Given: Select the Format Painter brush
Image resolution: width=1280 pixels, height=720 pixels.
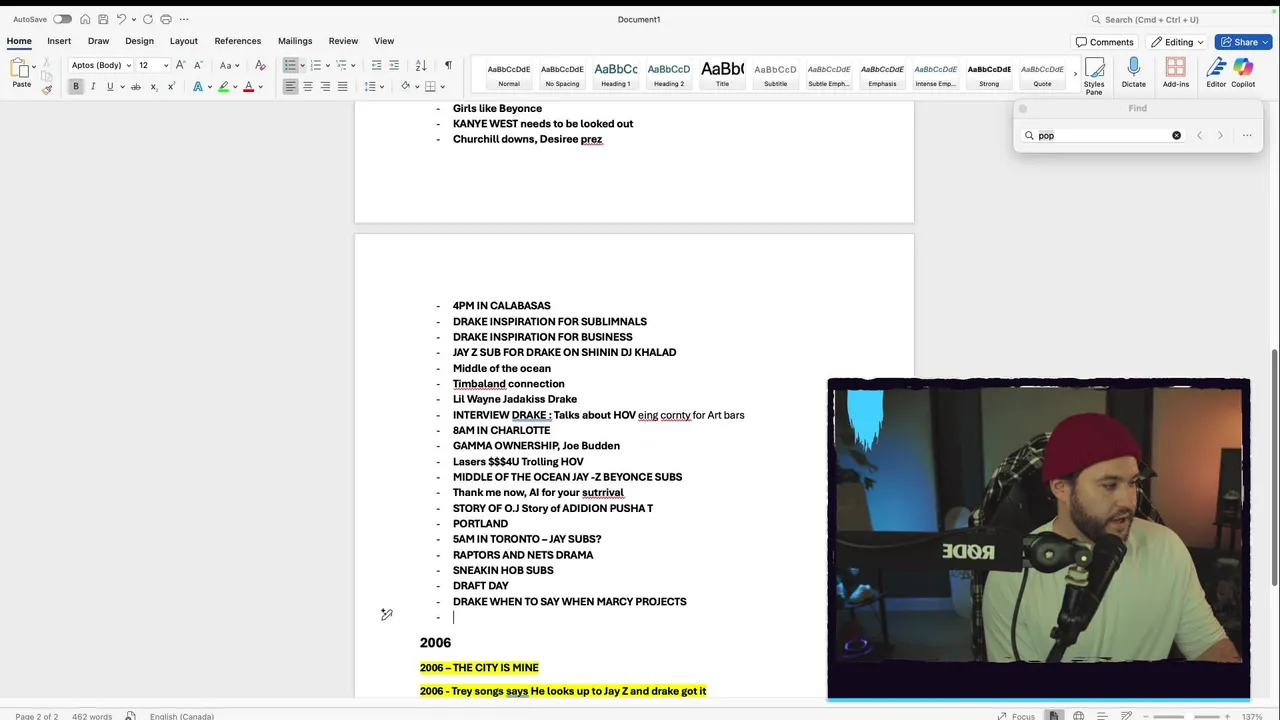Looking at the screenshot, I should (47, 89).
